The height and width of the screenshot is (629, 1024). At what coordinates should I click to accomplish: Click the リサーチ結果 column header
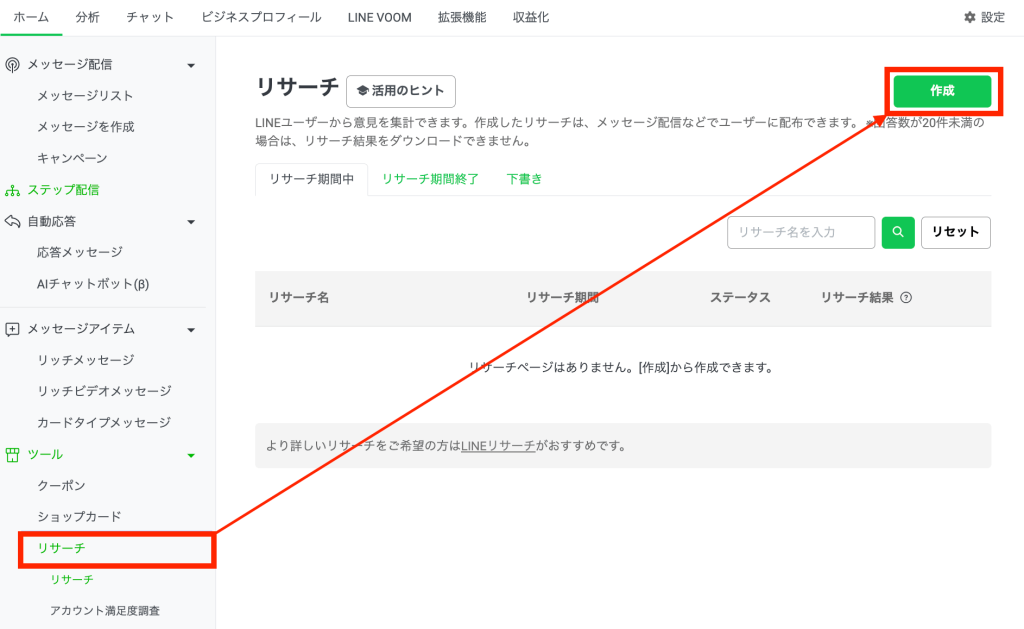pos(857,298)
